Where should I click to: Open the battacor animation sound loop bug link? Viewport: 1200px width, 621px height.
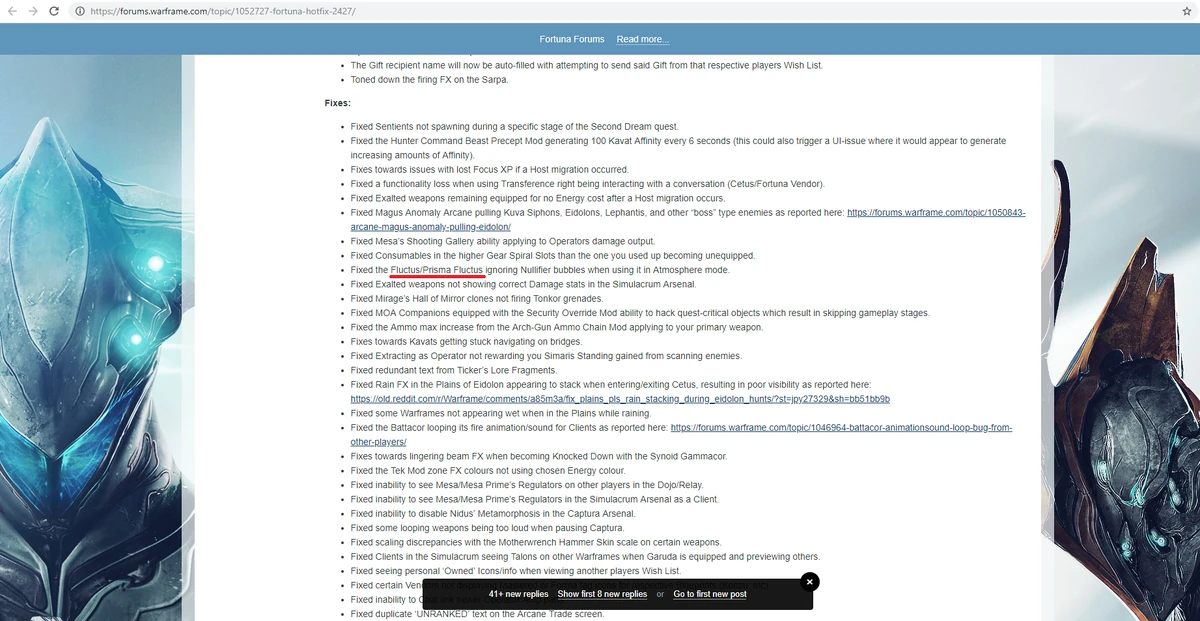(x=681, y=434)
